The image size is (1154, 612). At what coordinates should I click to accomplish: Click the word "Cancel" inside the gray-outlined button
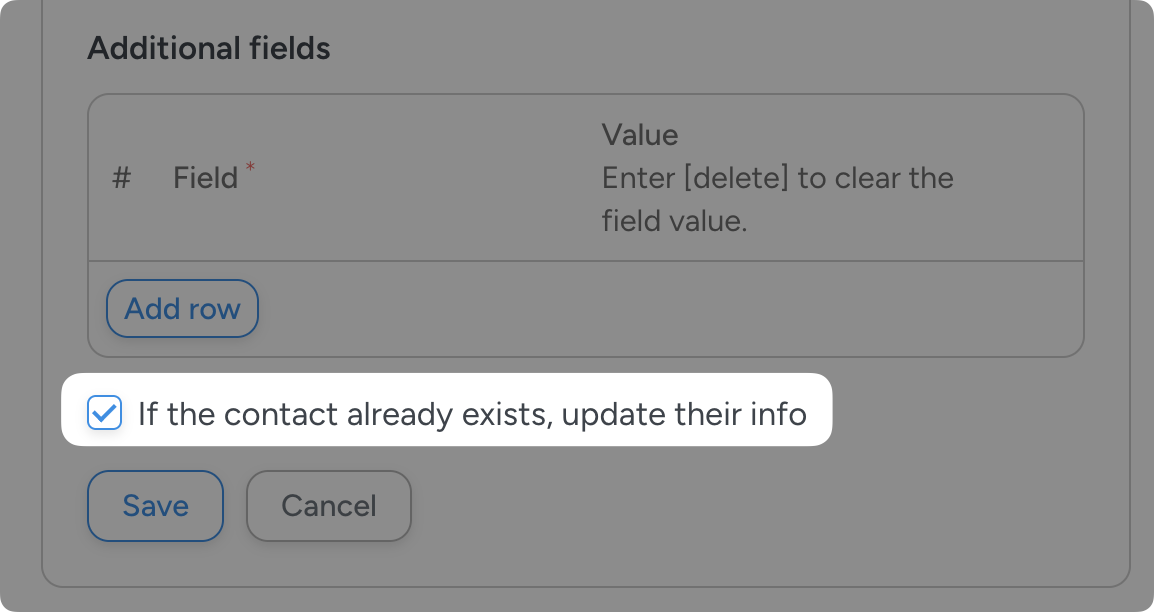tap(328, 506)
